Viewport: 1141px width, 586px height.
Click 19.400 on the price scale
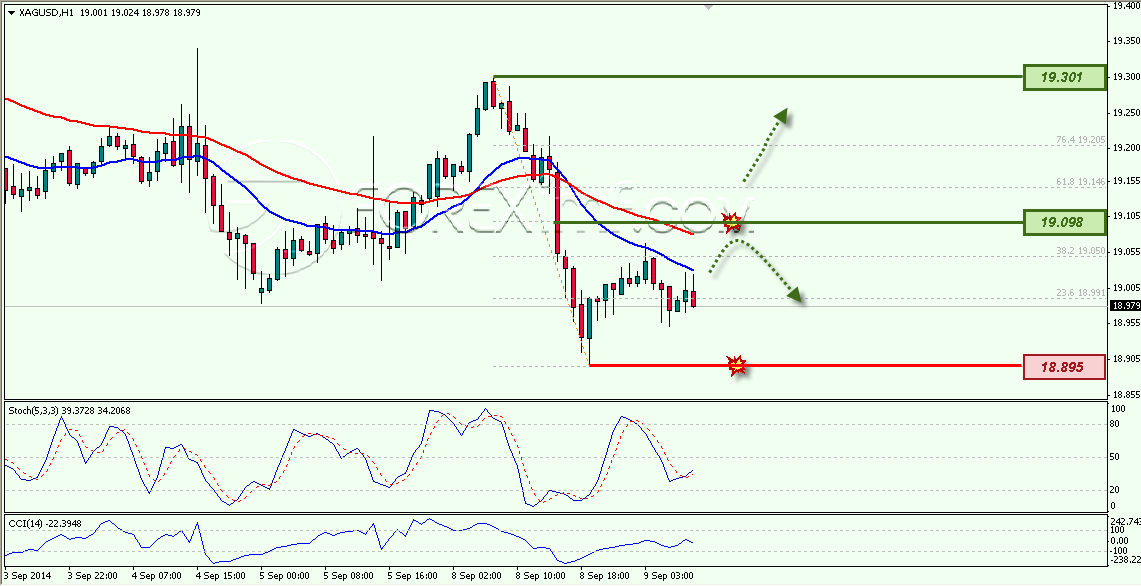1126,5
